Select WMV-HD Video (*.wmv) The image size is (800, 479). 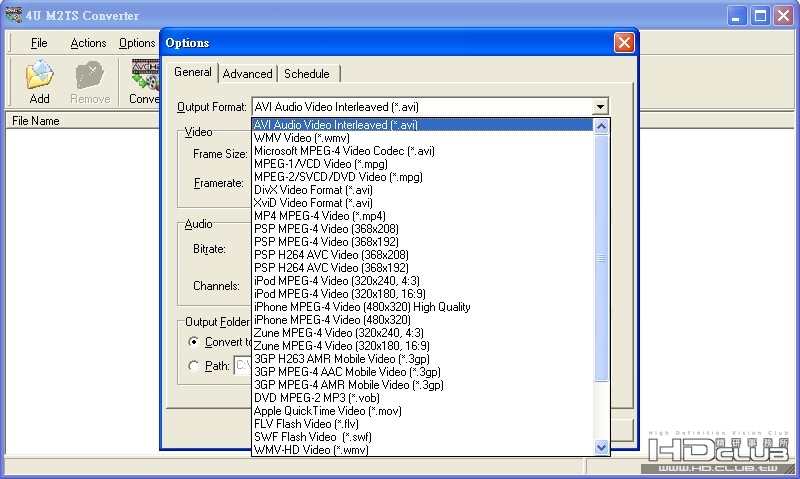(422, 449)
